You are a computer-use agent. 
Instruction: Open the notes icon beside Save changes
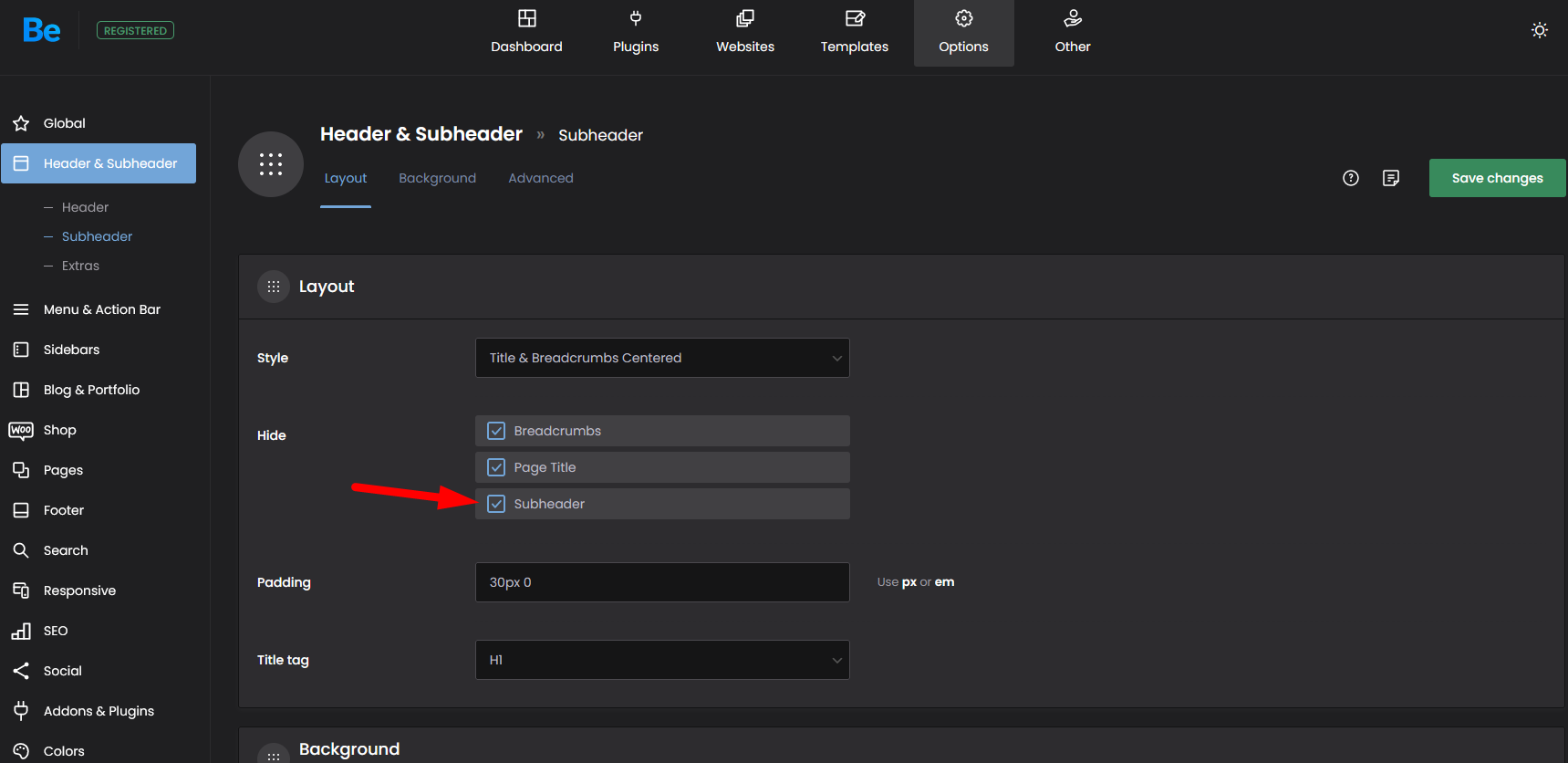pyautogui.click(x=1391, y=178)
